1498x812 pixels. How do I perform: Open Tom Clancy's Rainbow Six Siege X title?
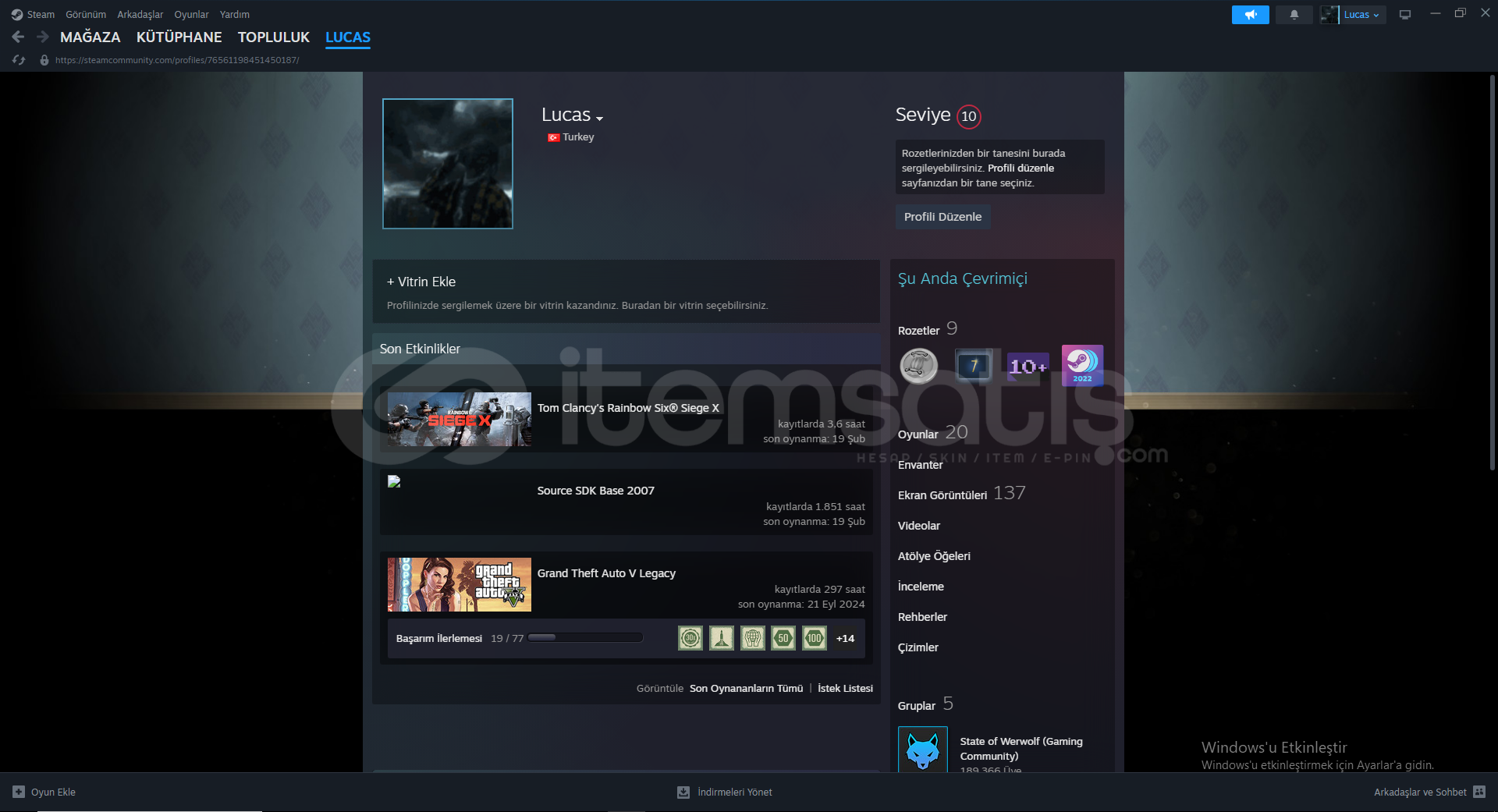628,408
